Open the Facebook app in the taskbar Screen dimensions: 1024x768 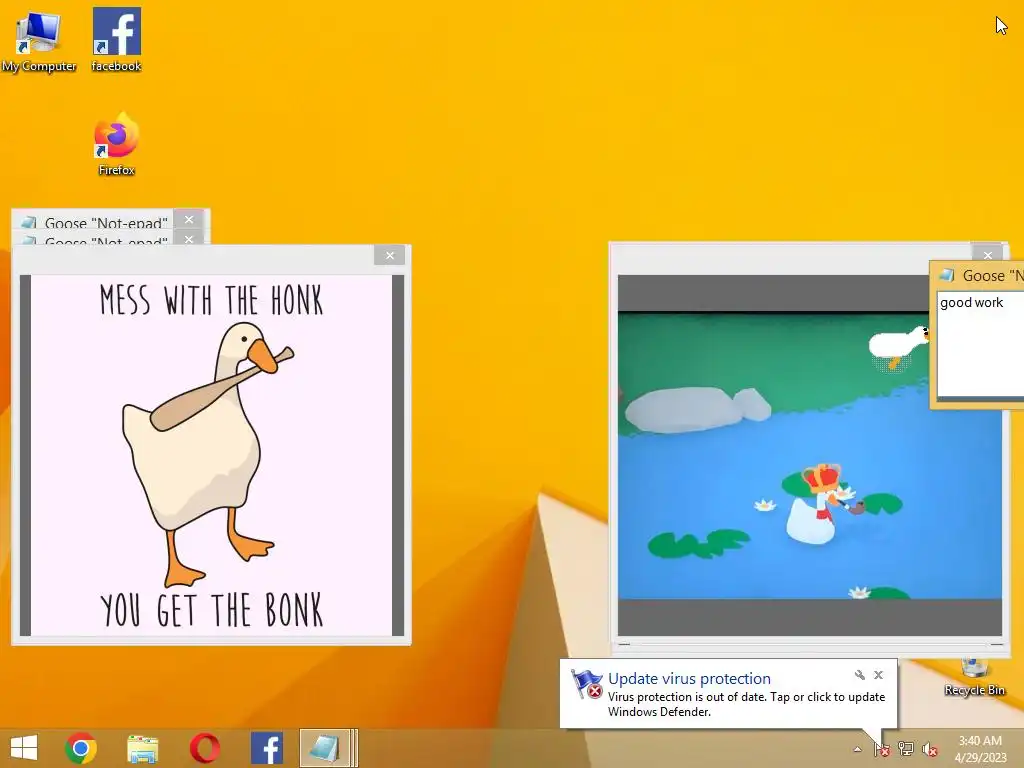[x=266, y=748]
